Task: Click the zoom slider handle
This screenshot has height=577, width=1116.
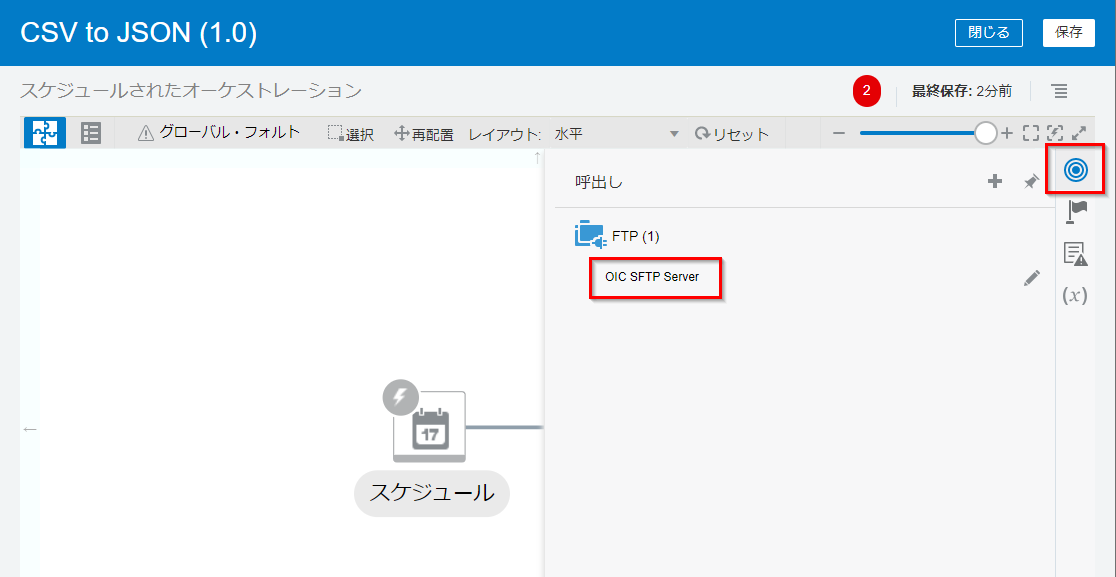Action: point(986,133)
